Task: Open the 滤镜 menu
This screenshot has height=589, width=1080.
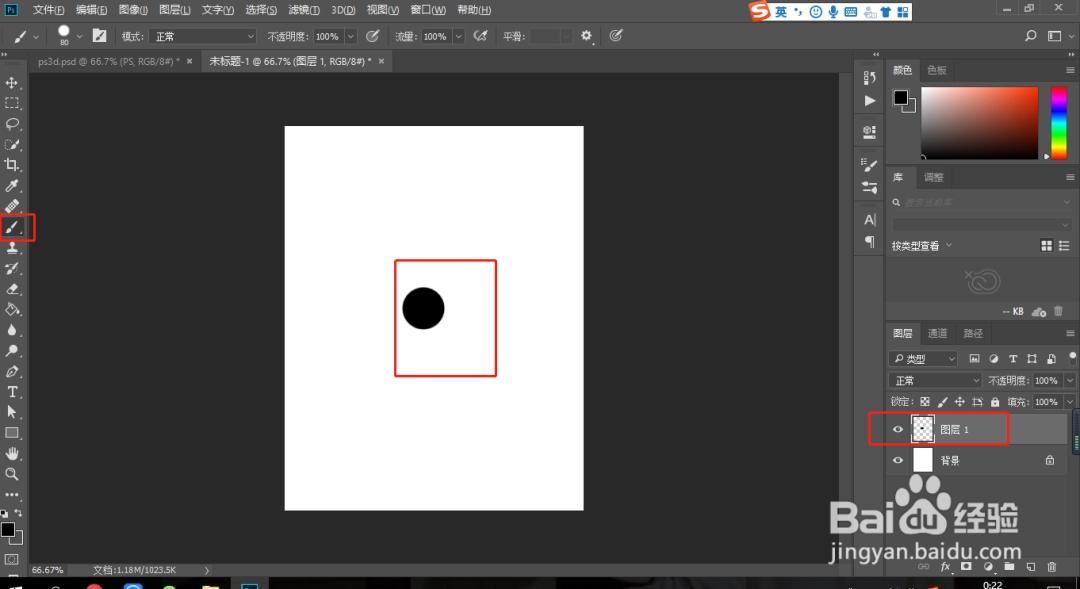Action: (x=304, y=10)
